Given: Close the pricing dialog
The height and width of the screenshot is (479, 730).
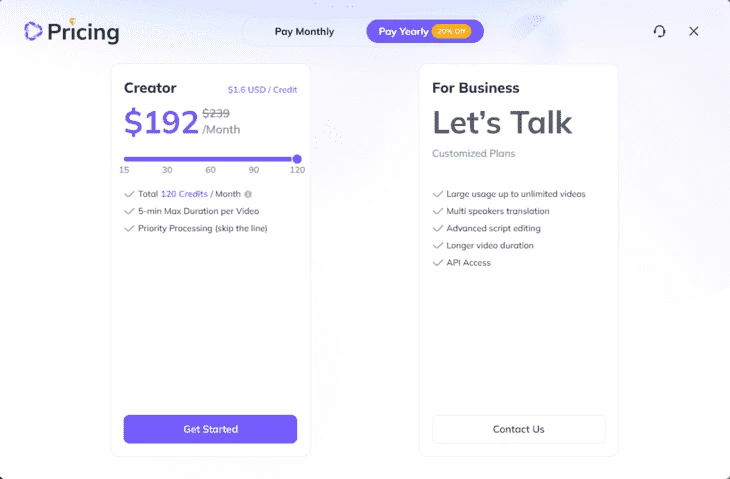Looking at the screenshot, I should click(694, 31).
